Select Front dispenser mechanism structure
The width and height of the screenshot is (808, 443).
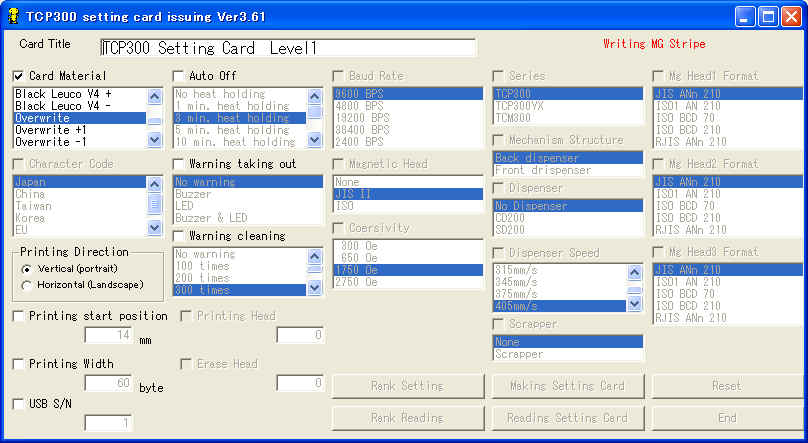point(568,170)
